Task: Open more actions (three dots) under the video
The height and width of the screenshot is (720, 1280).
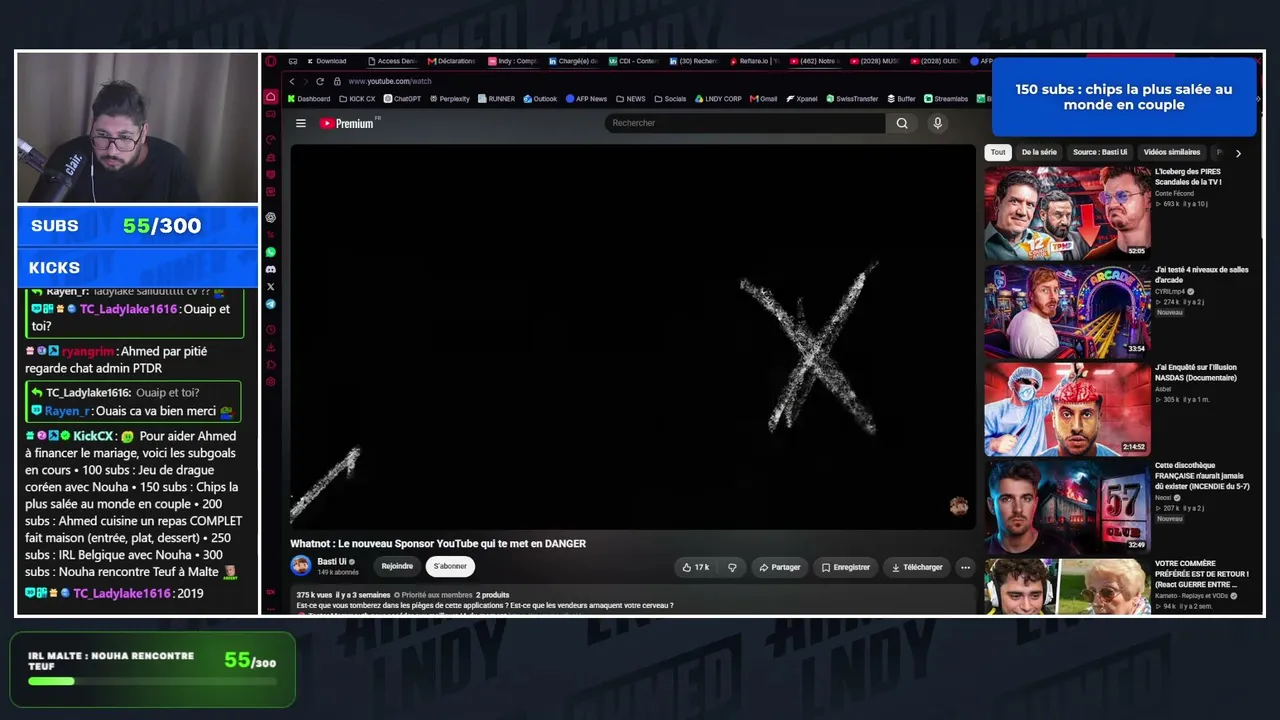Action: coord(965,567)
